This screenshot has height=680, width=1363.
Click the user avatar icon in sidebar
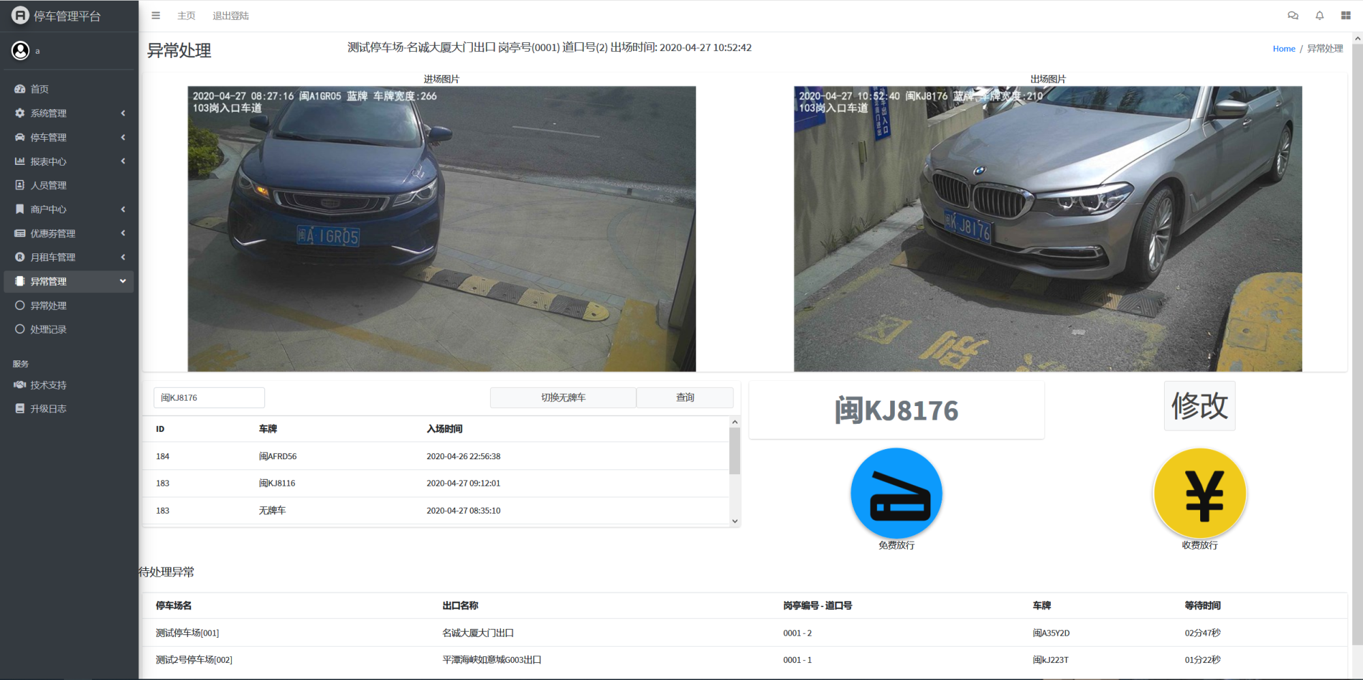(20, 50)
